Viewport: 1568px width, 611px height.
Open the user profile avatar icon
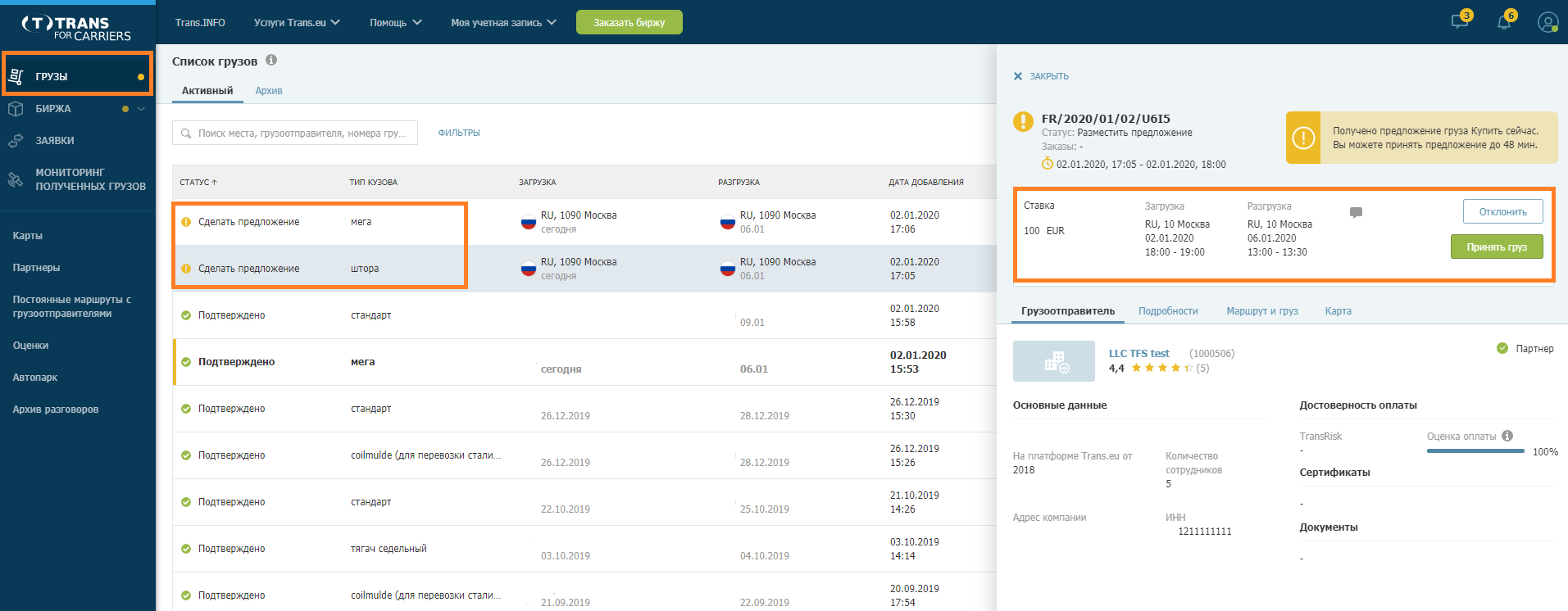pos(1548,22)
